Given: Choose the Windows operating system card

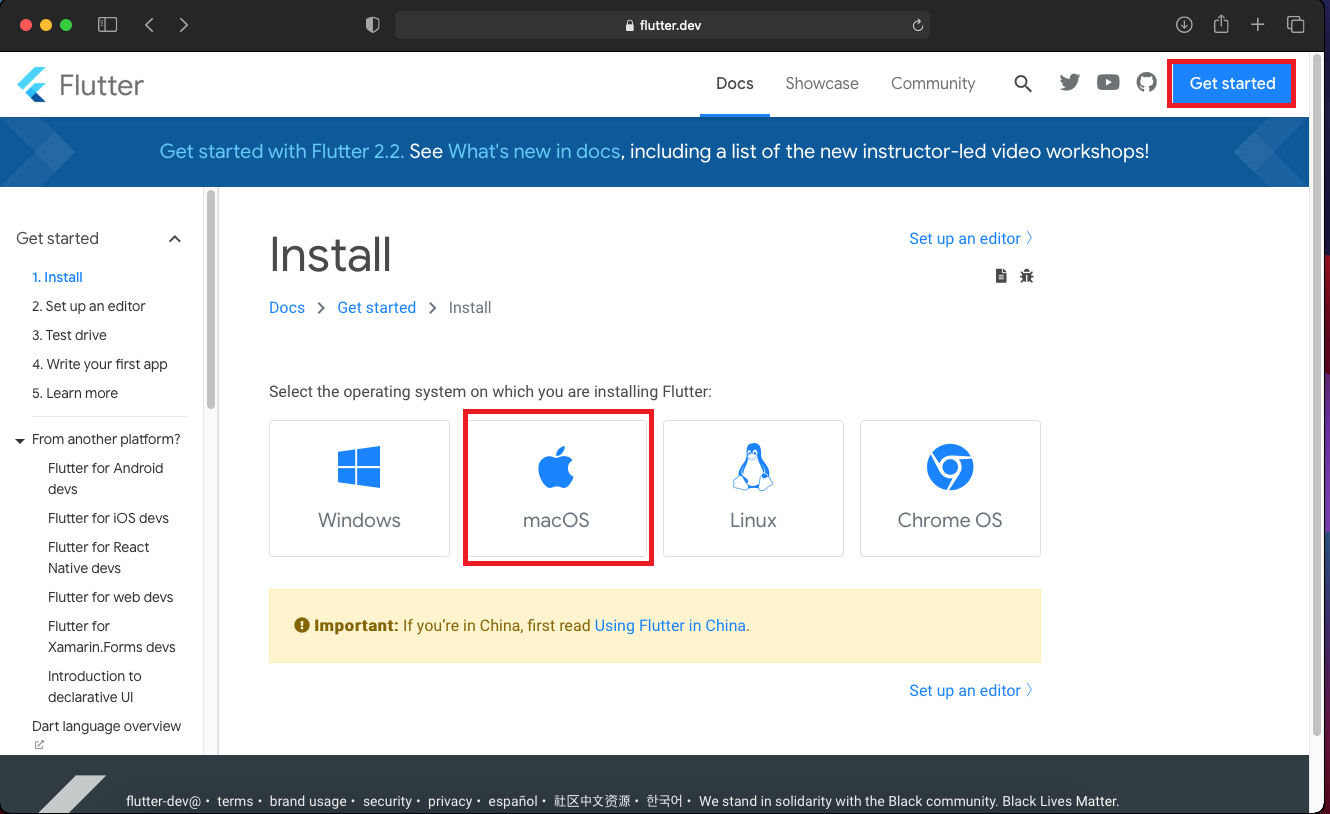Looking at the screenshot, I should pos(359,488).
